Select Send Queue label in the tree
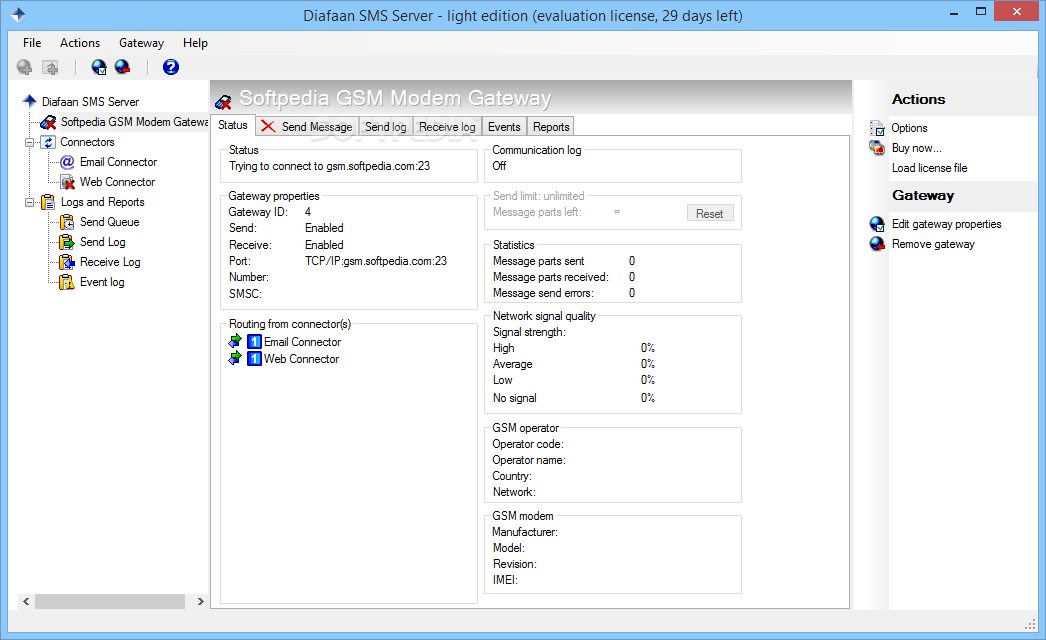The image size is (1046, 640). 109,222
